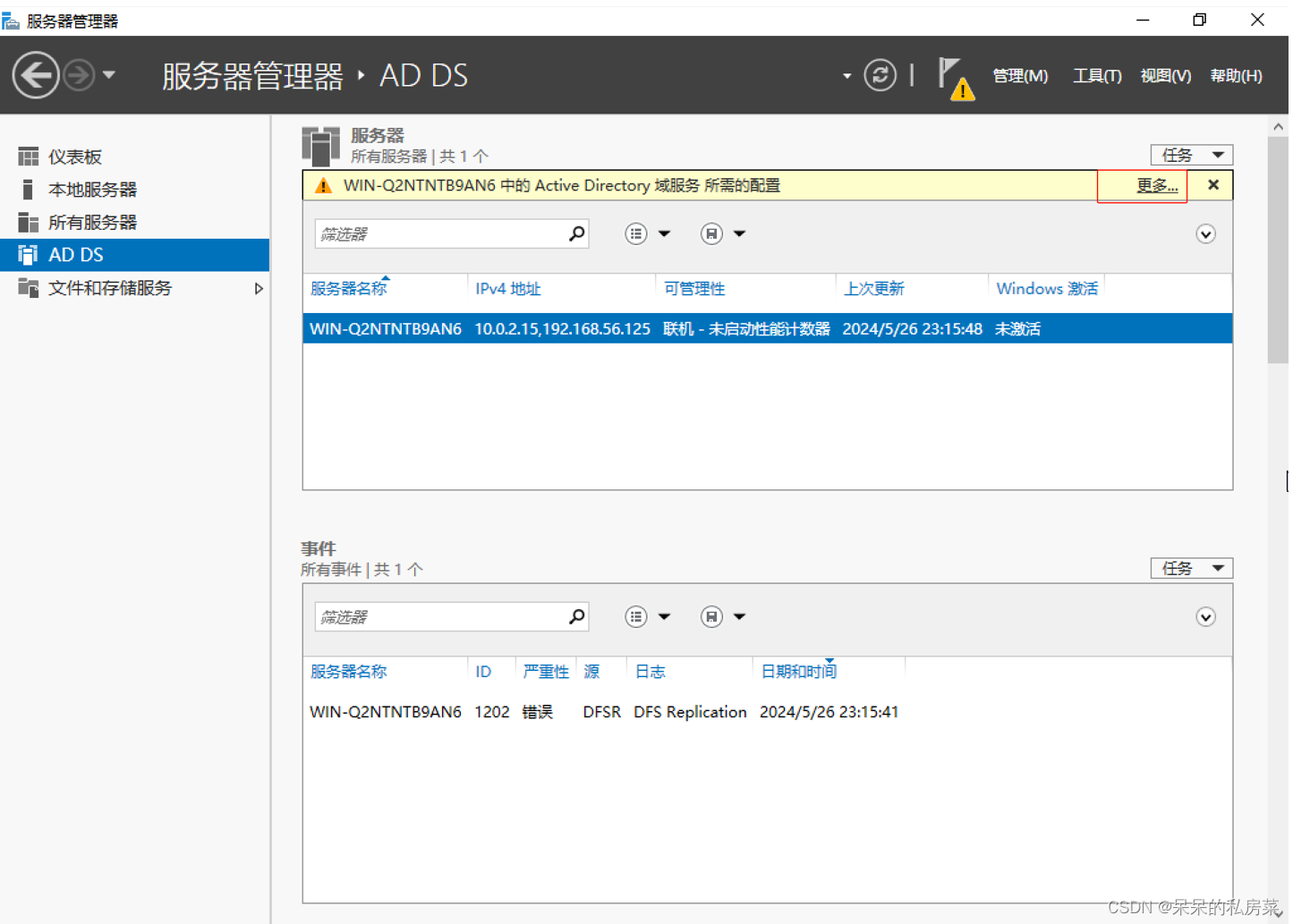Open the servers save-query icon
The width and height of the screenshot is (1293, 924).
711,233
